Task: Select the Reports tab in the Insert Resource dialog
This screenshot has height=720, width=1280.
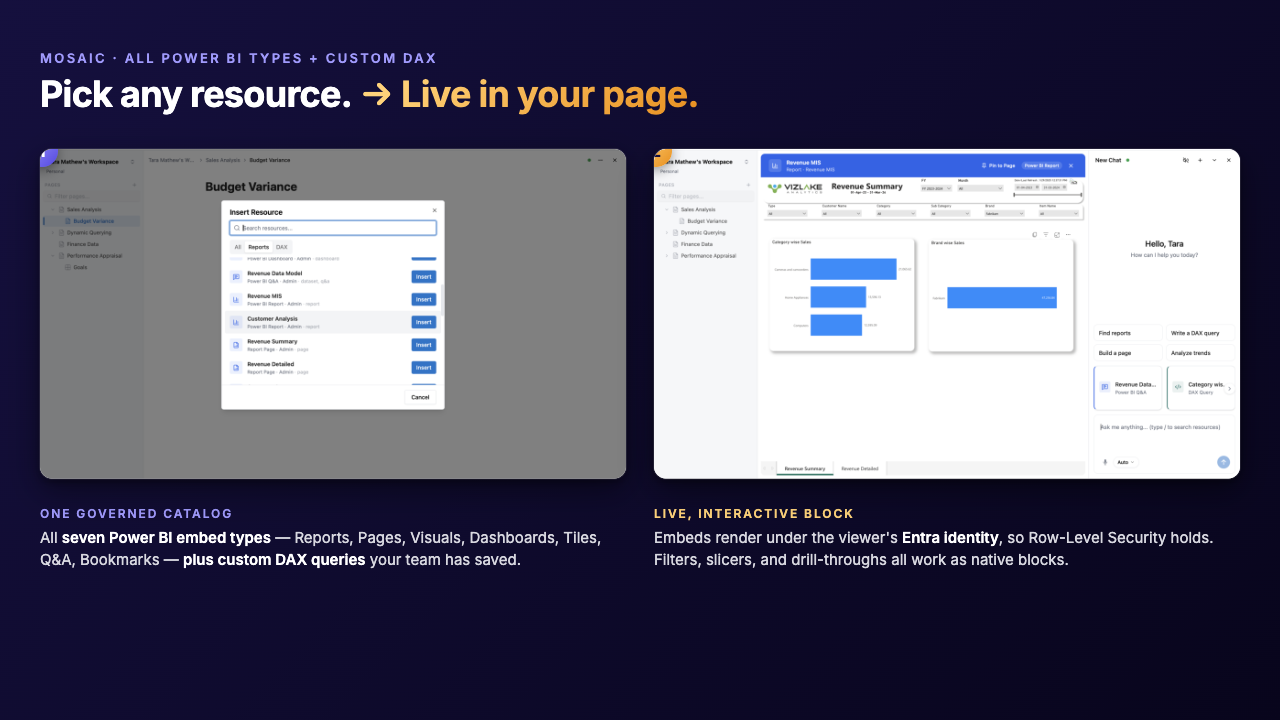Action: click(x=258, y=246)
